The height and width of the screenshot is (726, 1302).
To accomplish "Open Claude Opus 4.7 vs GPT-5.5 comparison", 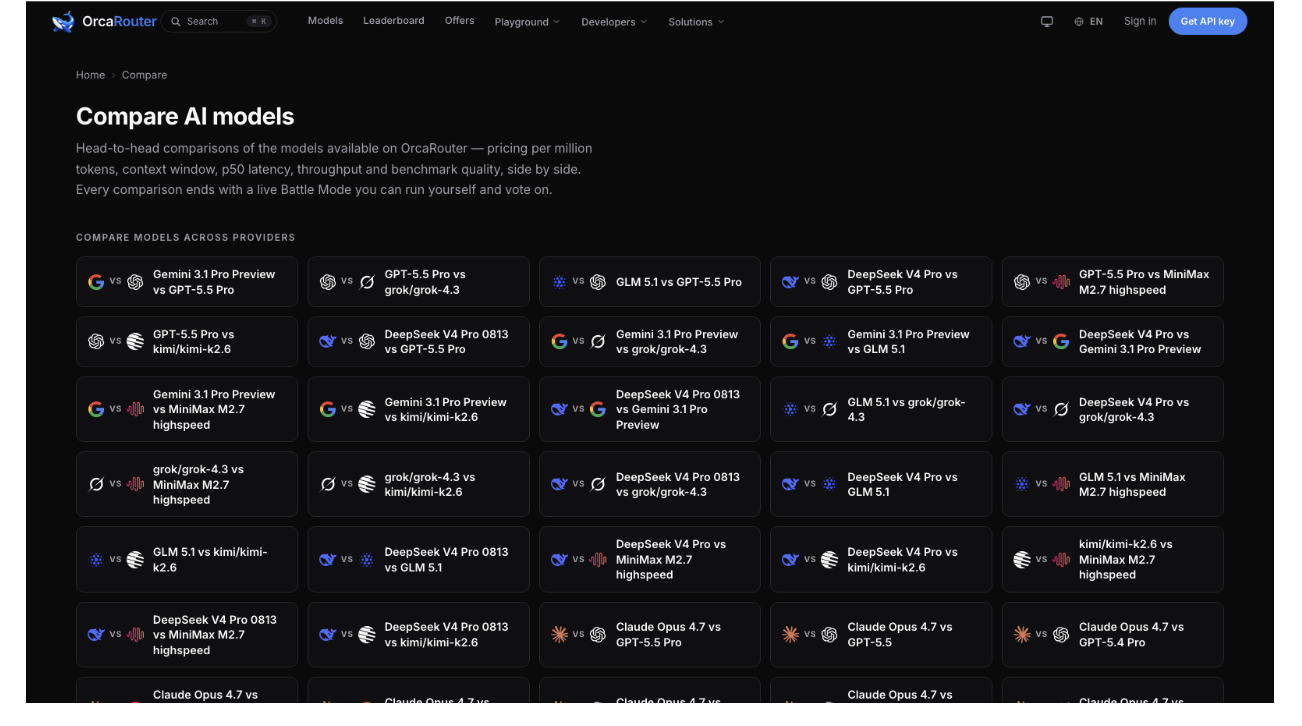I will point(881,635).
